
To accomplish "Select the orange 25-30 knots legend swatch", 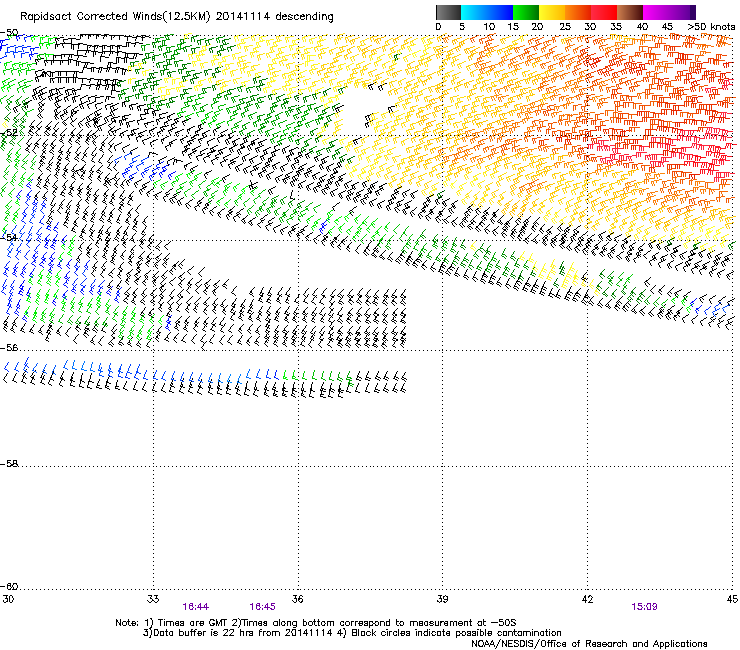I will tap(578, 12).
